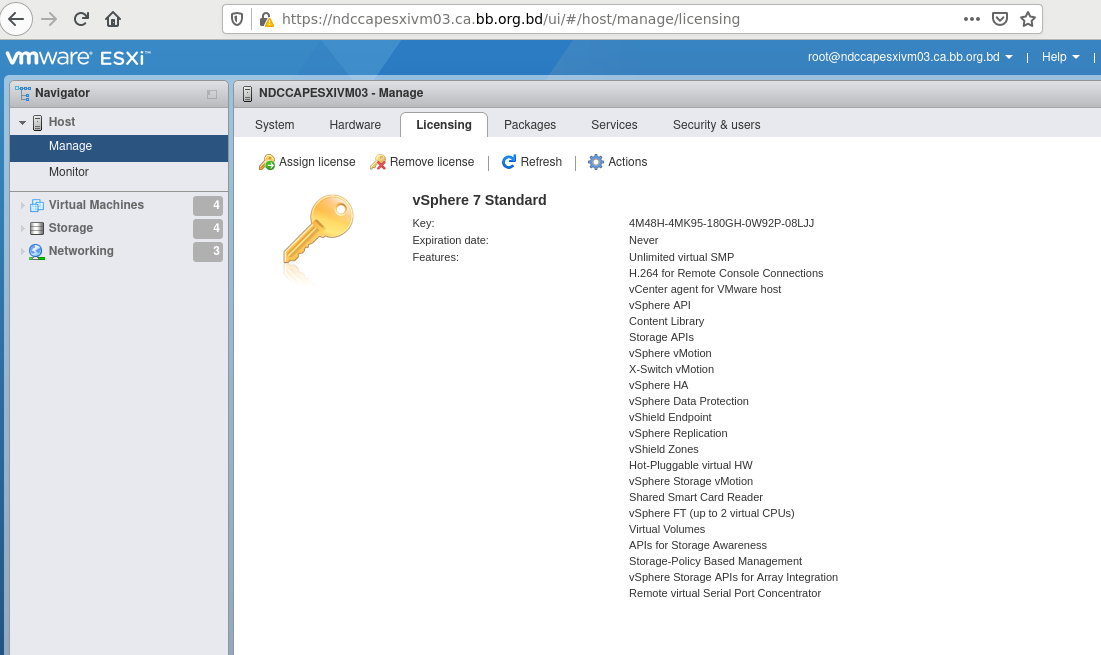
Task: Open the Help dropdown menu
Action: [x=1060, y=57]
